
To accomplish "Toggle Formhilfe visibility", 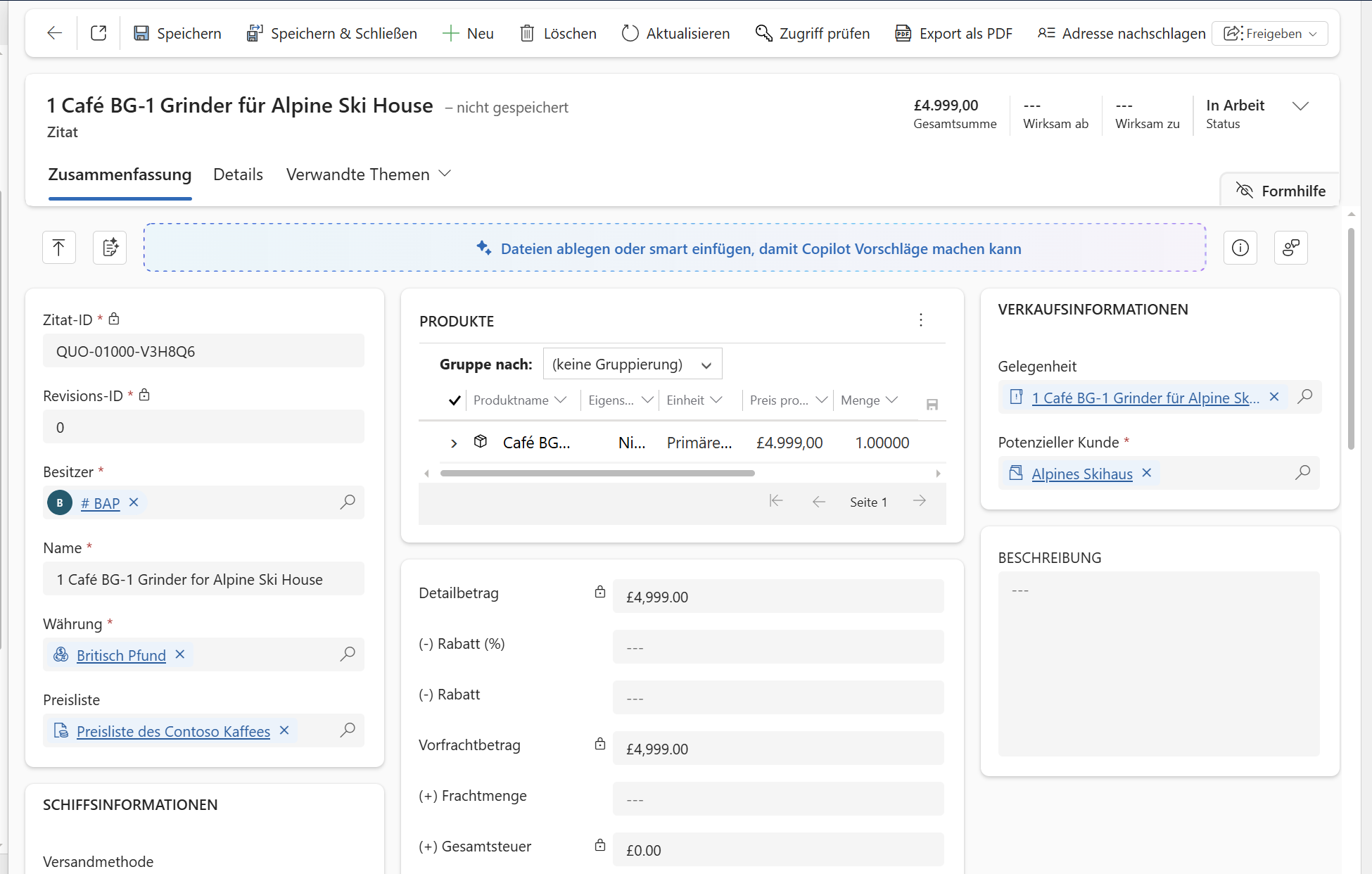I will (1281, 191).
